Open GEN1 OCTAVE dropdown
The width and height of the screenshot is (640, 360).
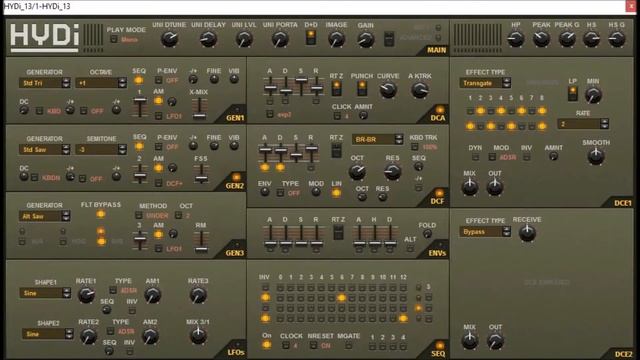pyautogui.click(x=101, y=83)
